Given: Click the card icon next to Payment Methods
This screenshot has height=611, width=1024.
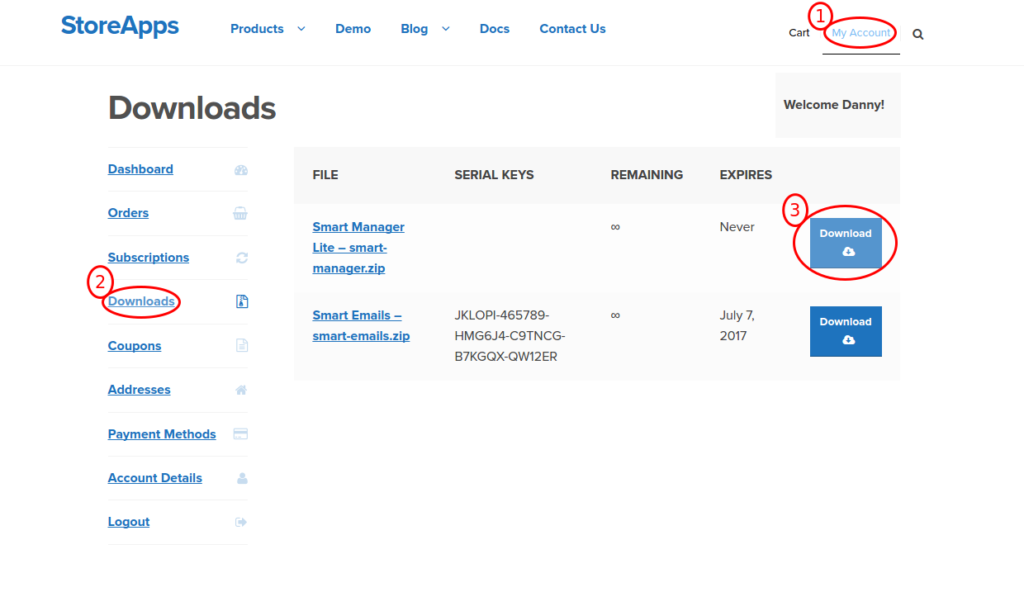Looking at the screenshot, I should [x=241, y=434].
